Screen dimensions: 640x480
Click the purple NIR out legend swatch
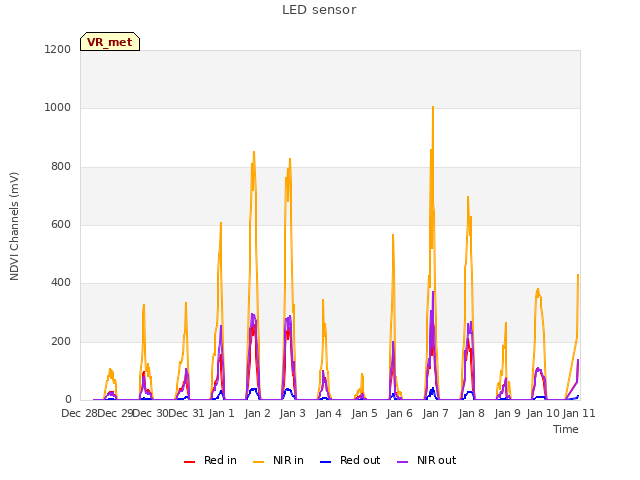[402, 462]
